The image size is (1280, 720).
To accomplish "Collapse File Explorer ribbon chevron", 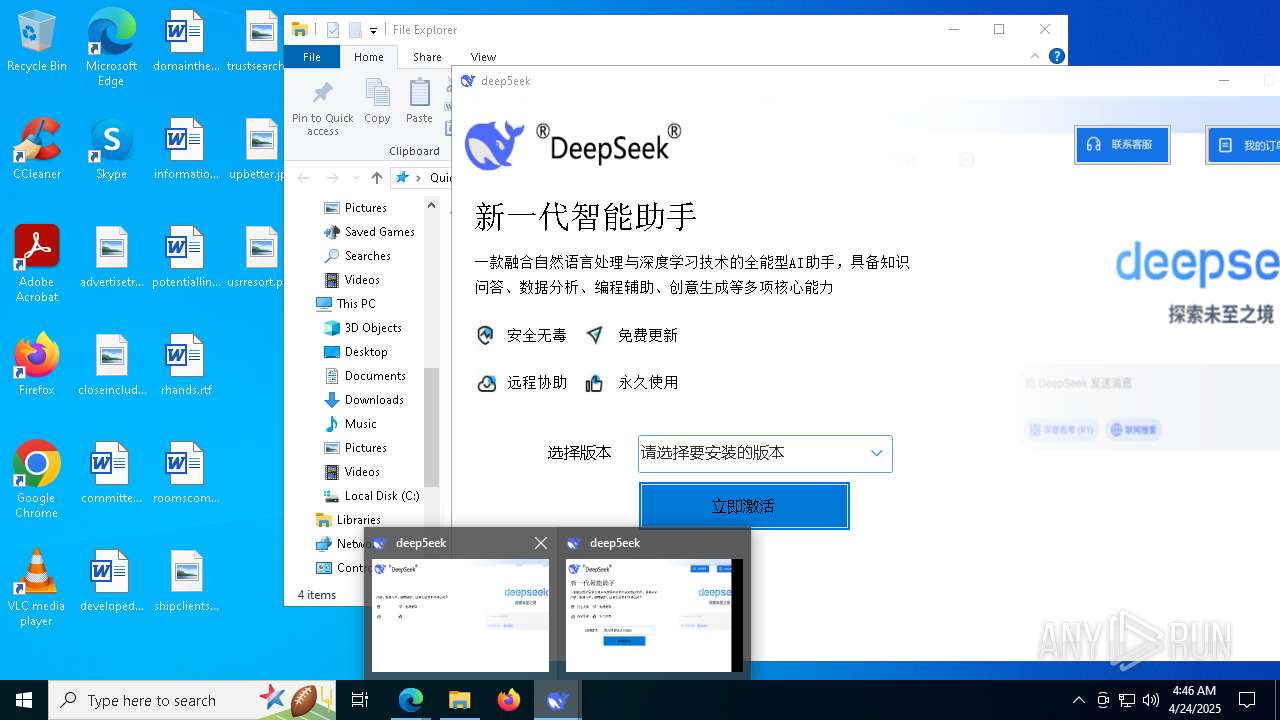I will (1035, 56).
